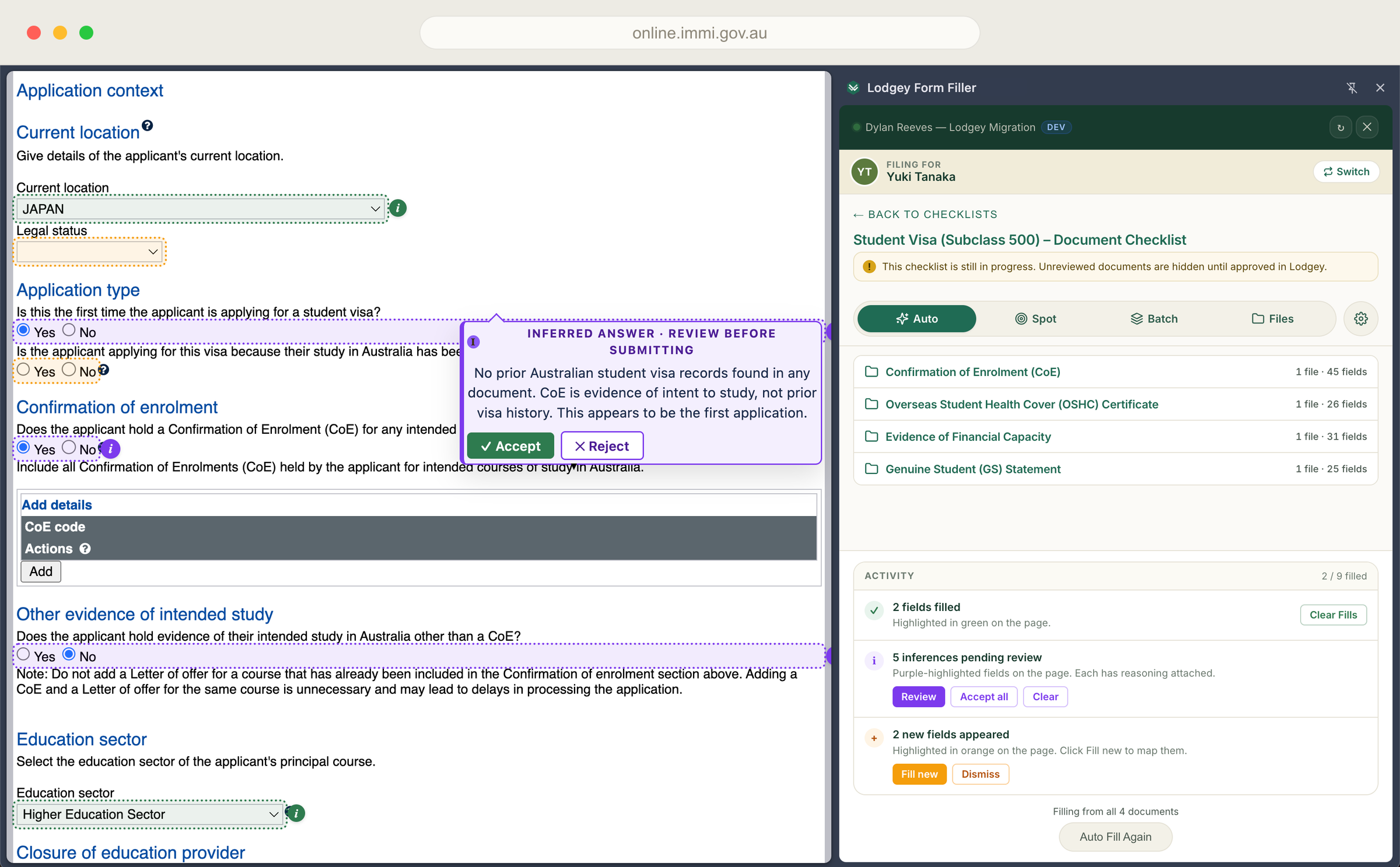
Task: Select Yes for study in Australia affected question
Action: [23, 369]
